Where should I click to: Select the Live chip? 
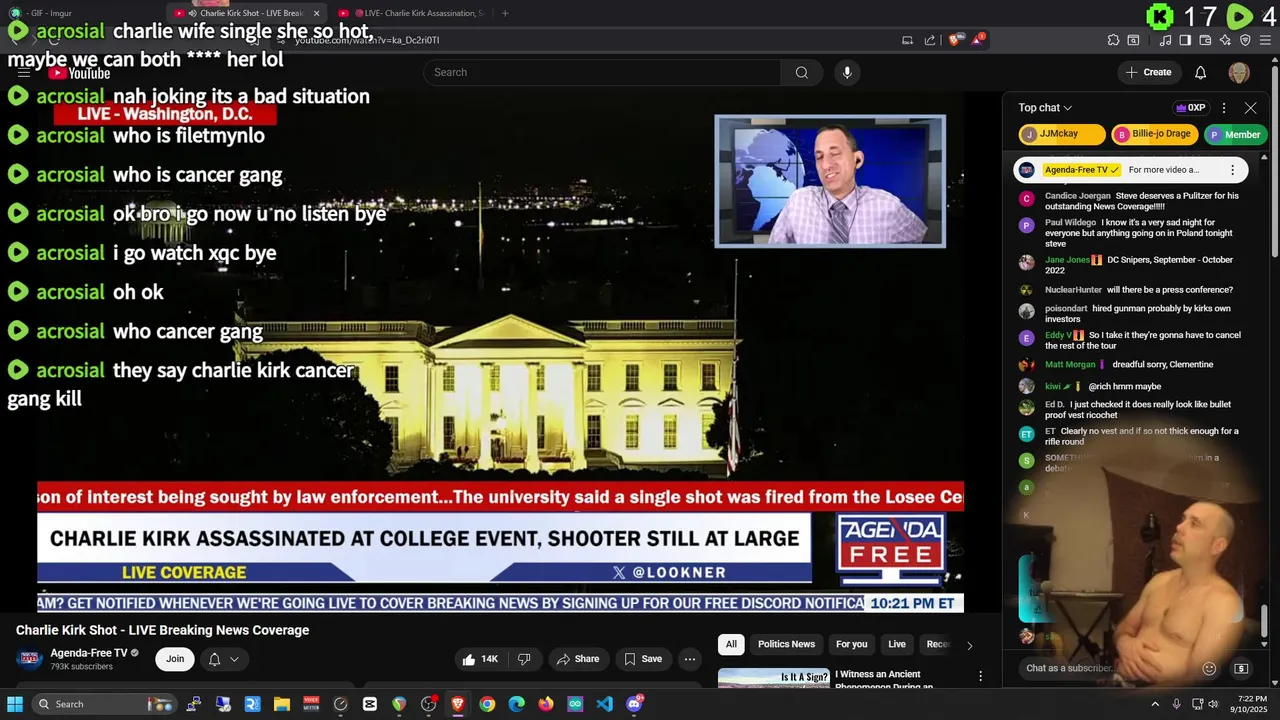click(897, 644)
